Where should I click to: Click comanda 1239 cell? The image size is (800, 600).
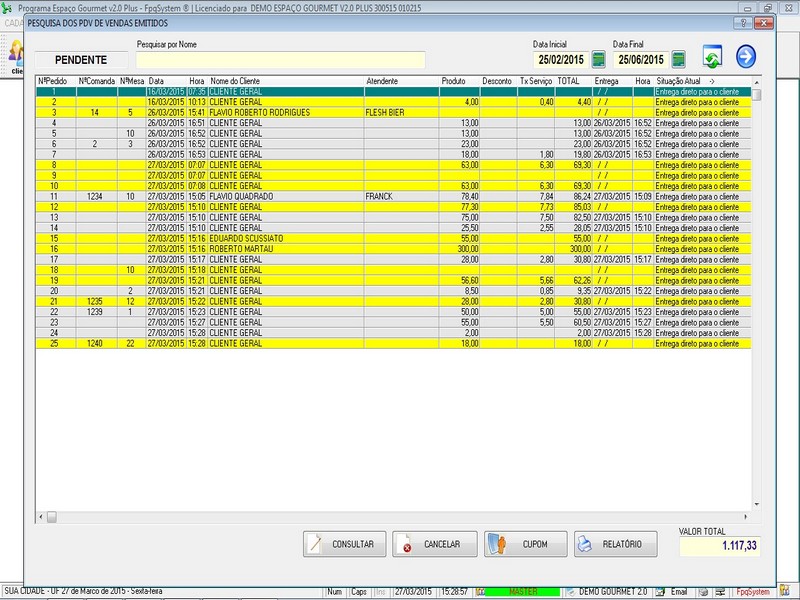point(97,312)
